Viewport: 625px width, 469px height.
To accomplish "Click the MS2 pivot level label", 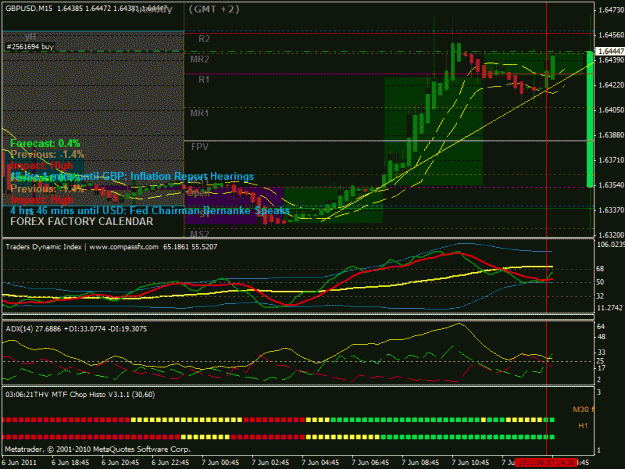I will (199, 234).
